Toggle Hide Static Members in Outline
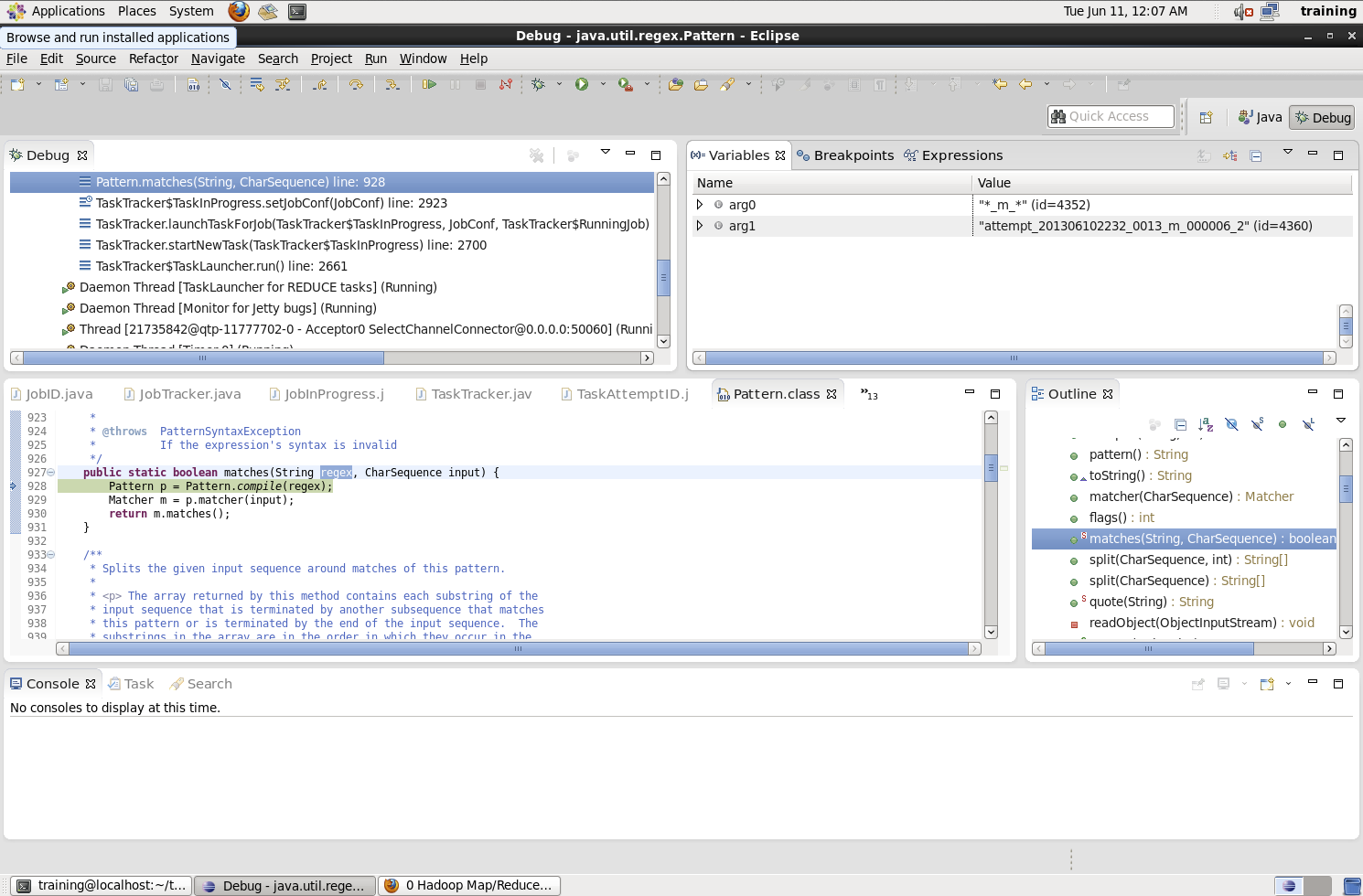 pyautogui.click(x=1257, y=424)
